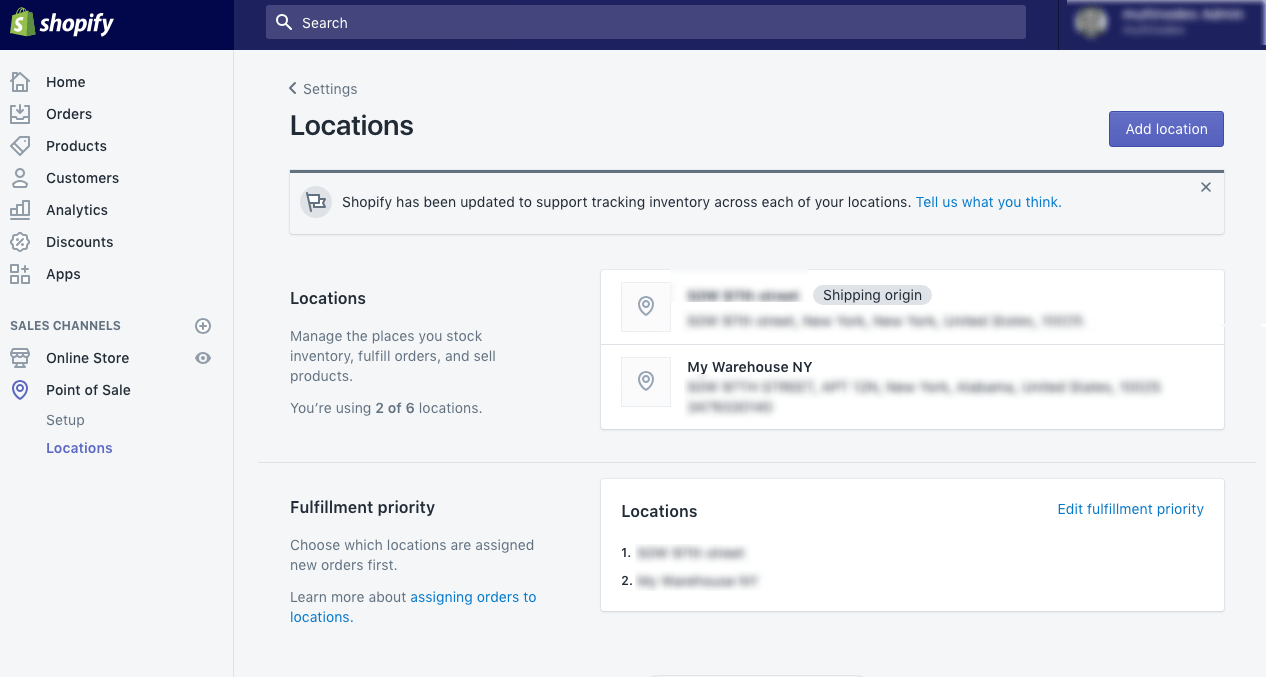Dismiss the inventory tracking notification banner

pyautogui.click(x=1205, y=186)
